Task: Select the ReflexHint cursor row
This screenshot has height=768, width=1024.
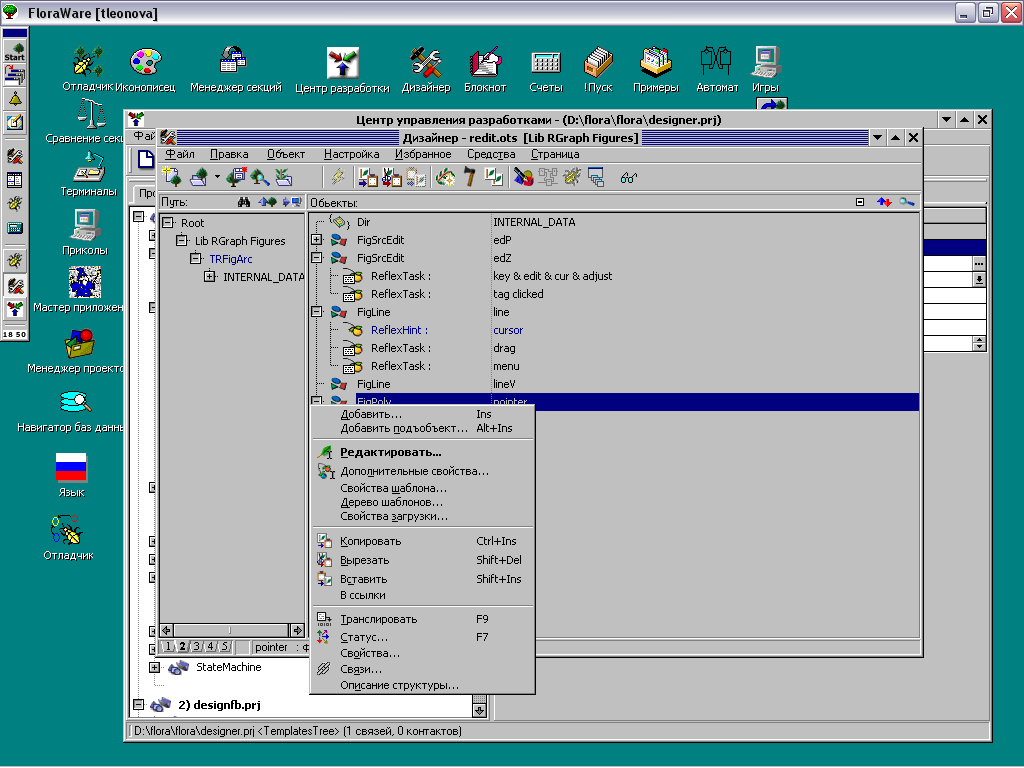Action: coord(399,330)
